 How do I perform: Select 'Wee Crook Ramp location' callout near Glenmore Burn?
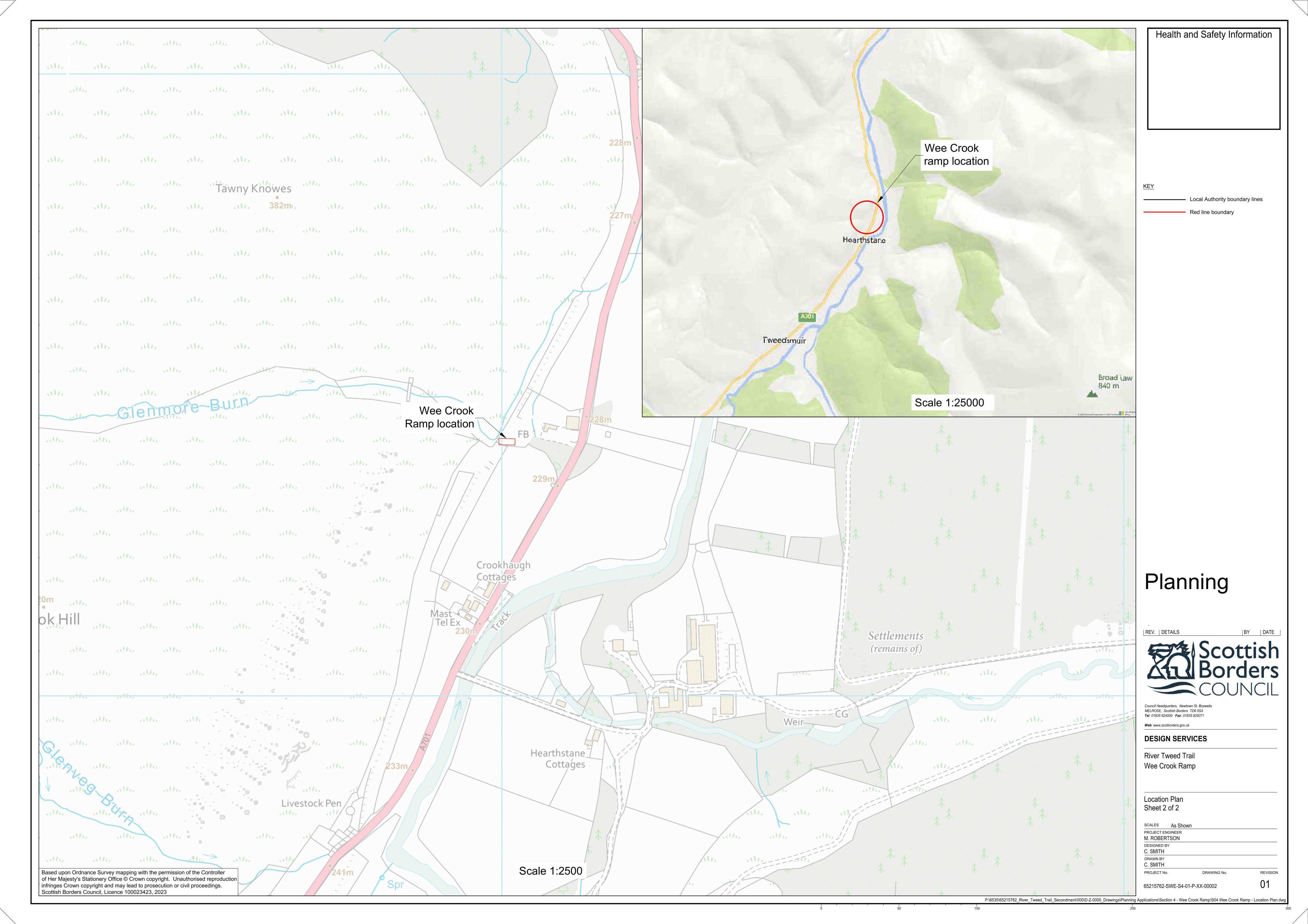(x=439, y=418)
